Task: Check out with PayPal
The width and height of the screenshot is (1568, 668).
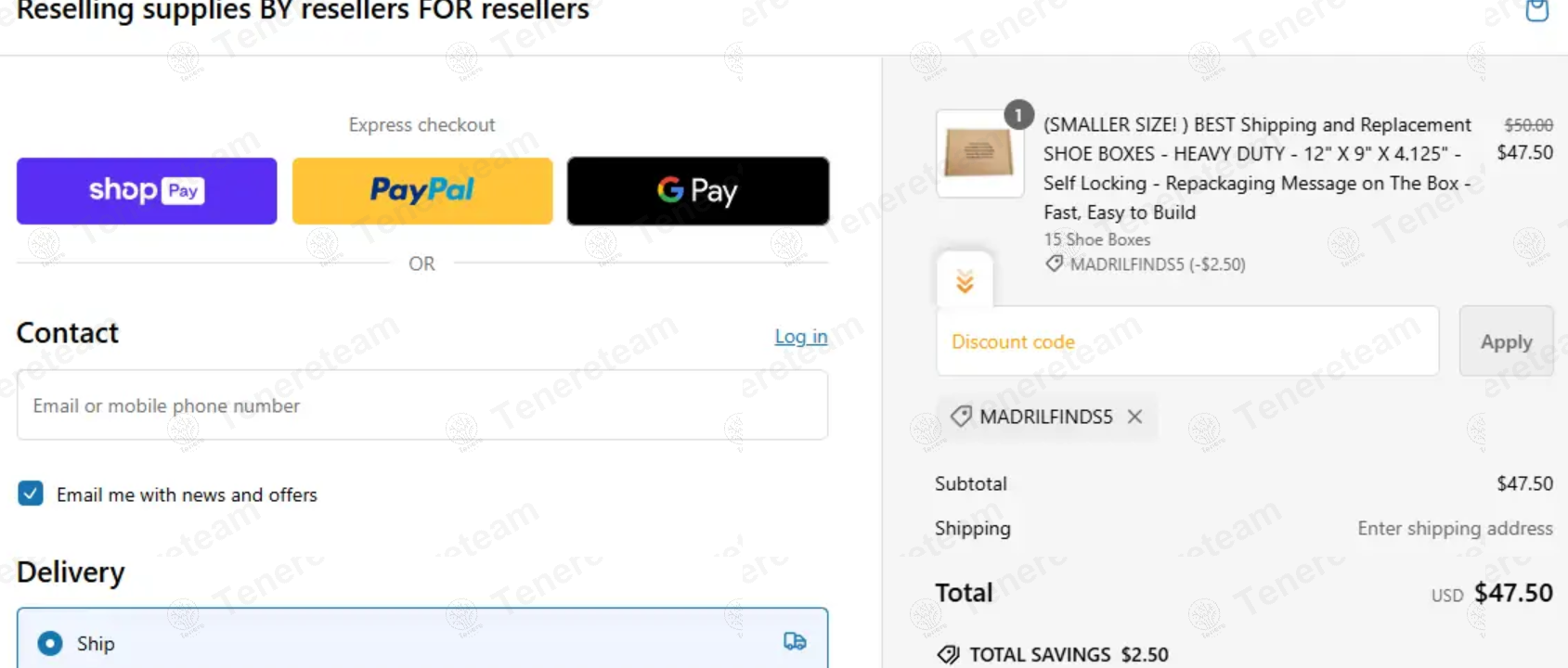Action: (x=422, y=191)
